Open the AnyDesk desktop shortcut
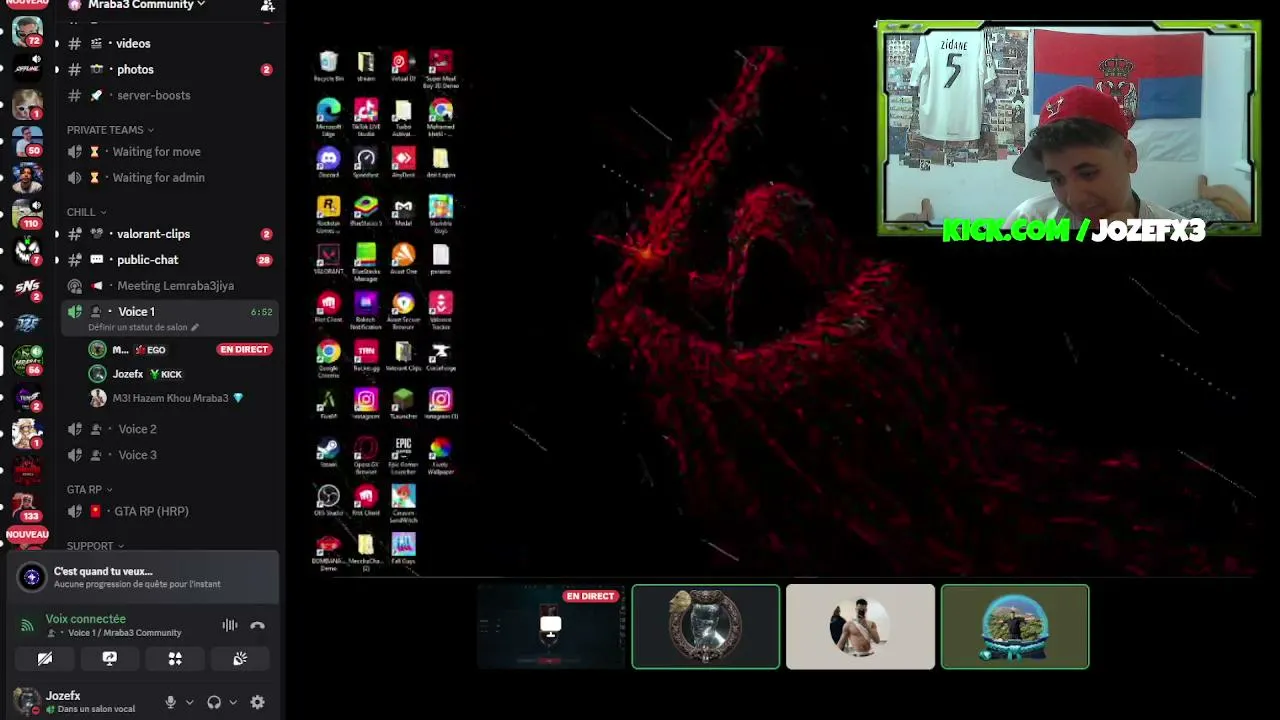This screenshot has width=1280, height=720. pos(403,163)
